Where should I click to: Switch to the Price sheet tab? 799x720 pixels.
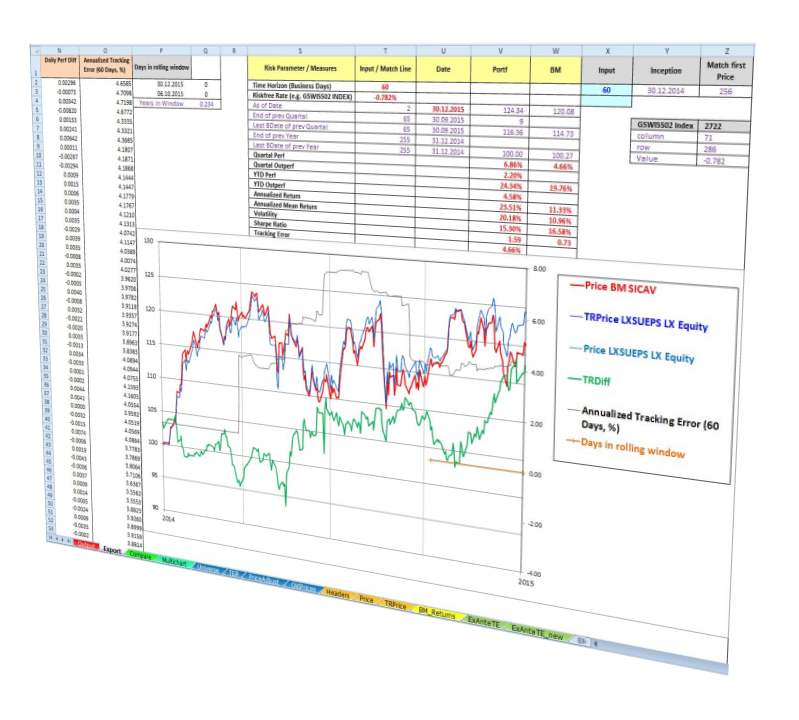366,599
